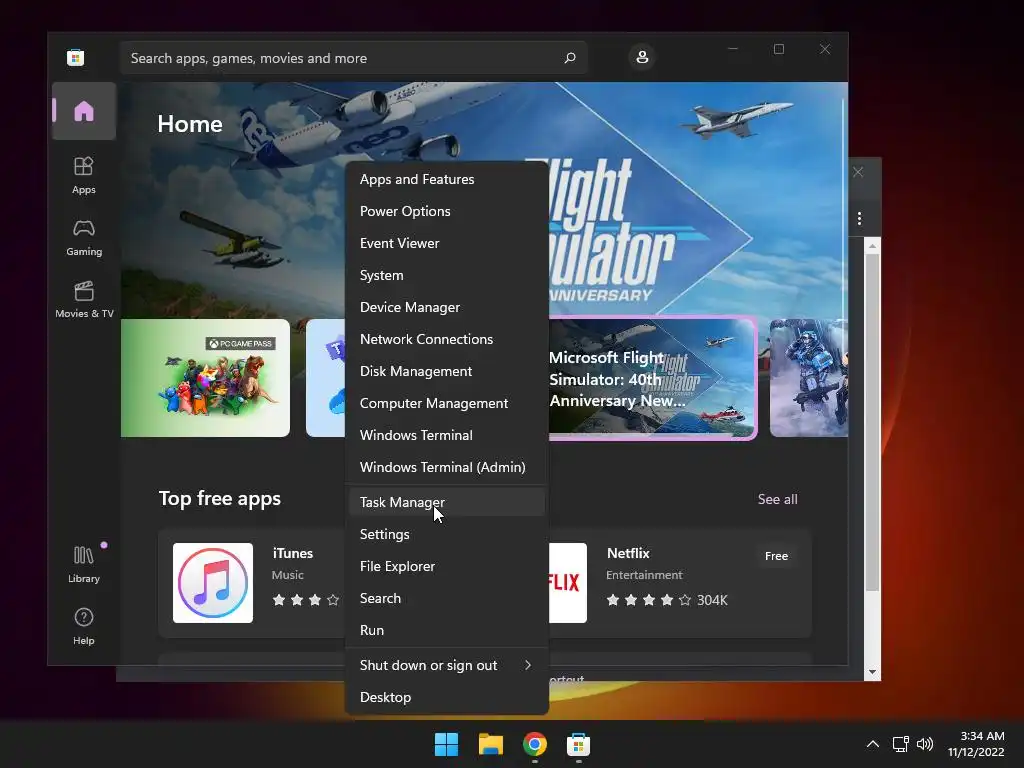Click the Store search input field
The width and height of the screenshot is (1024, 768).
[353, 57]
